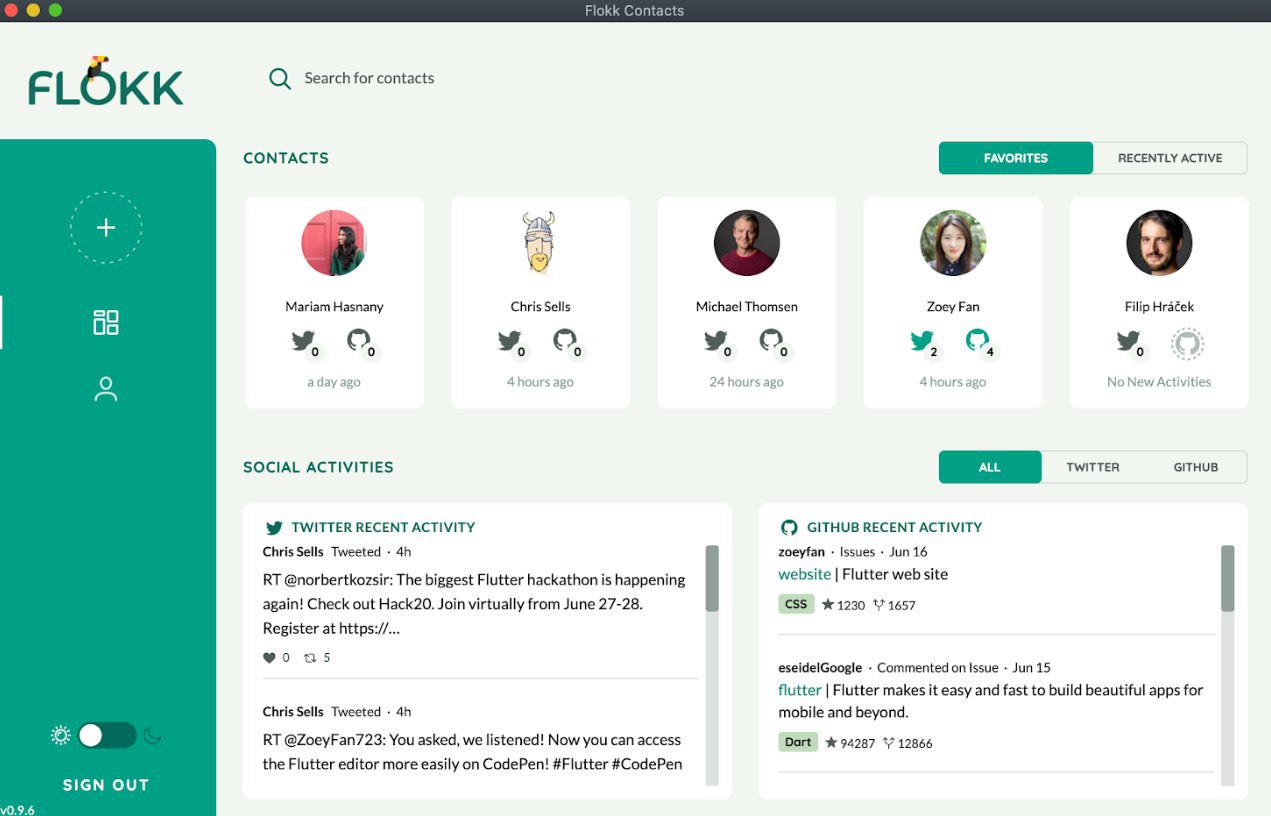The image size is (1271, 816).
Task: Click the heart like icon on first tweet
Action: [x=269, y=658]
